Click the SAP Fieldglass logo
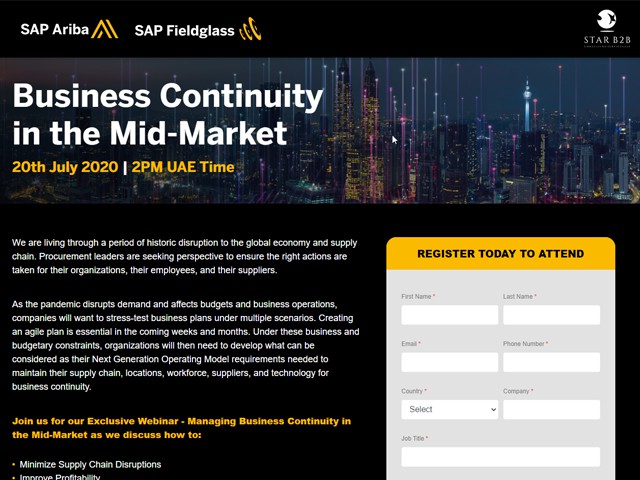 [x=198, y=29]
